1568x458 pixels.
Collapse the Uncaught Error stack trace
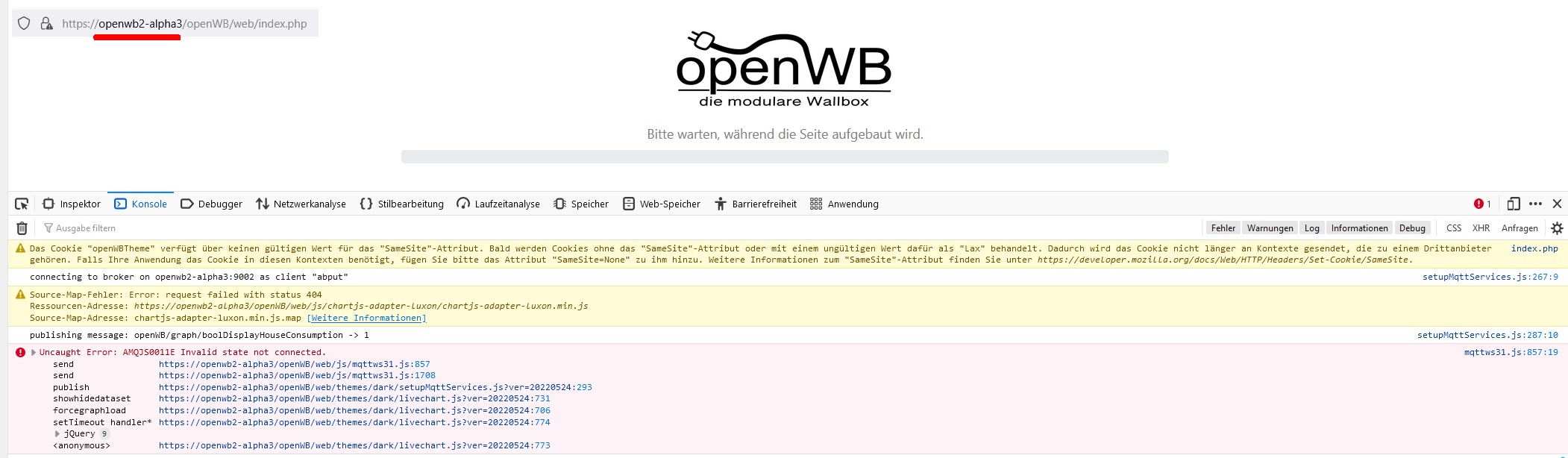pos(34,352)
